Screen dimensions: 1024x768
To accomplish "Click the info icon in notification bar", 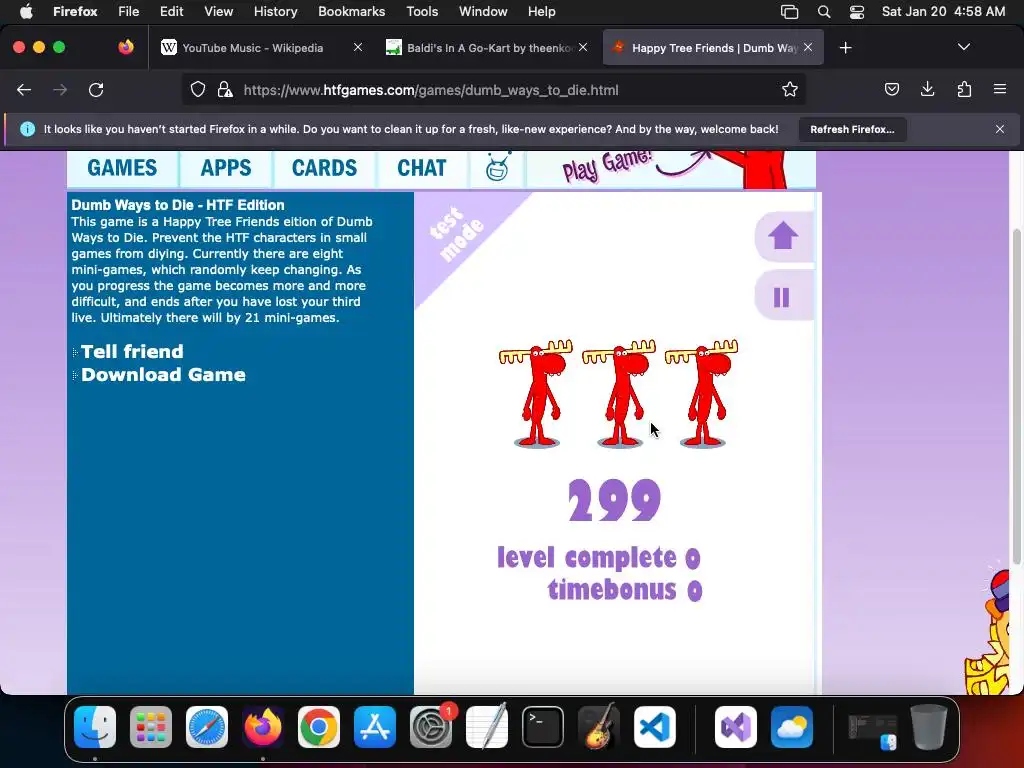I will click(x=27, y=129).
